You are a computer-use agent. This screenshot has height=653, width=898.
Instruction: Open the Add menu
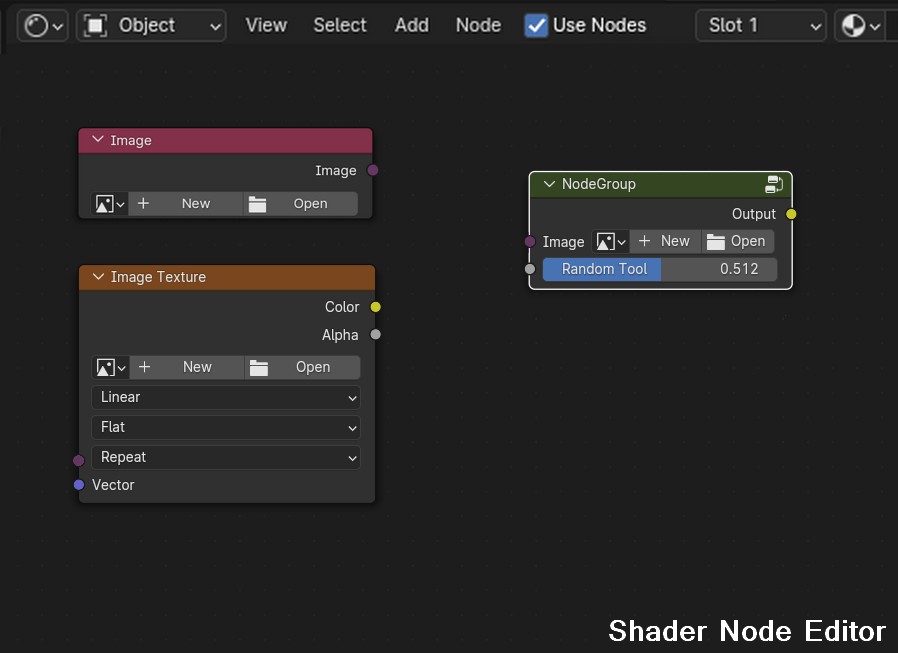(x=411, y=25)
